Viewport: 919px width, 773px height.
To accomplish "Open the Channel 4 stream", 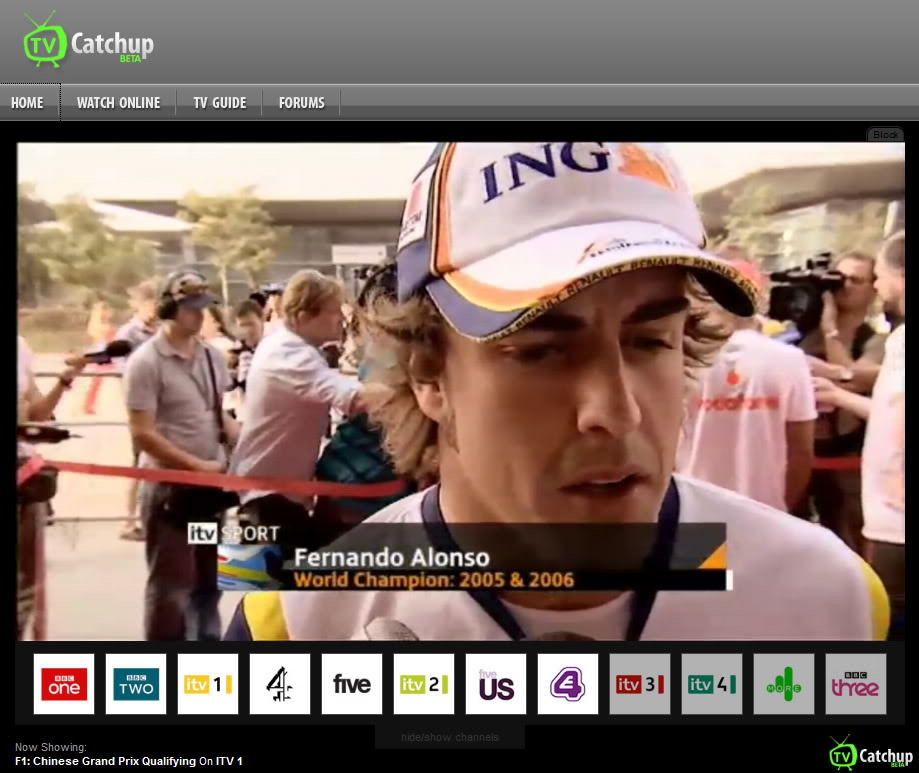I will coord(280,684).
